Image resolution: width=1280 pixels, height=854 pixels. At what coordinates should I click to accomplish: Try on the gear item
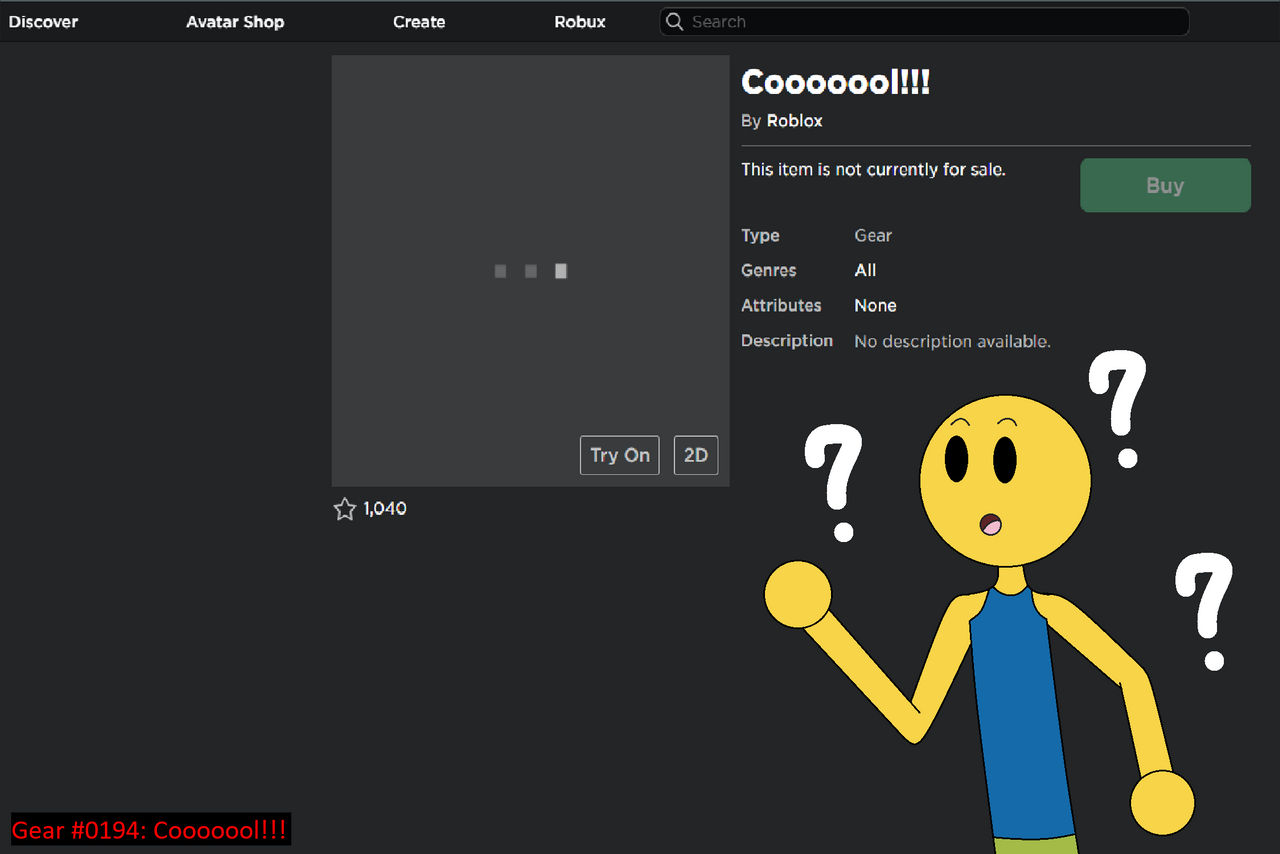click(x=620, y=455)
